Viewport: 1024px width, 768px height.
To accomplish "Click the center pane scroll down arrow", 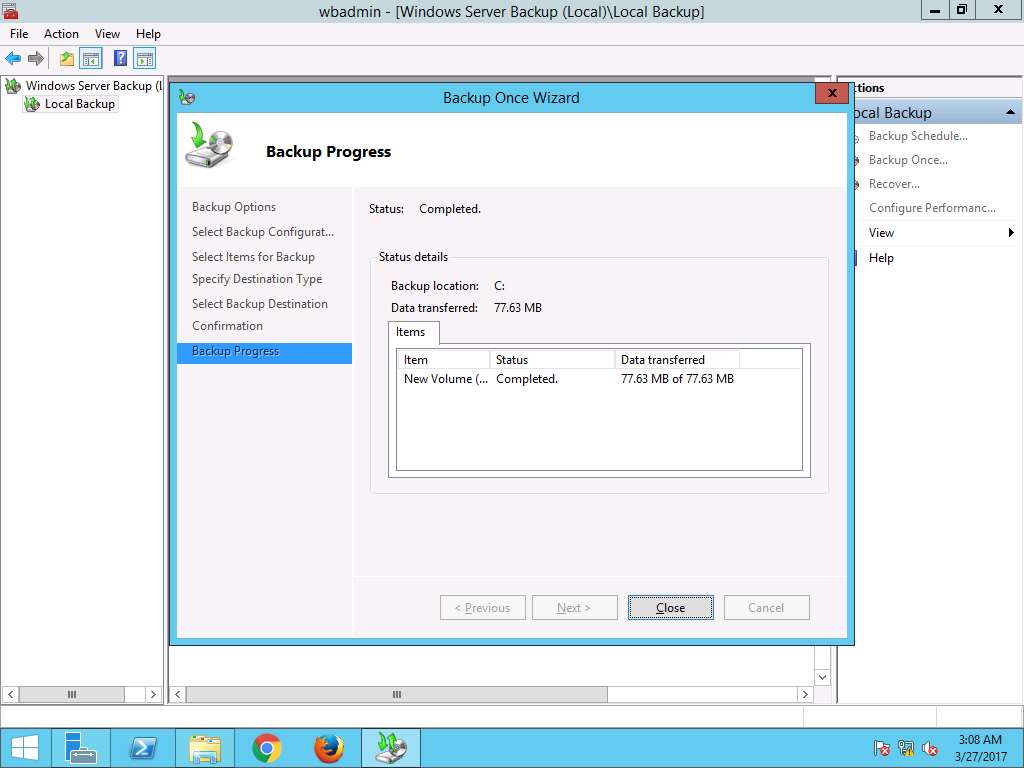I will tap(822, 677).
